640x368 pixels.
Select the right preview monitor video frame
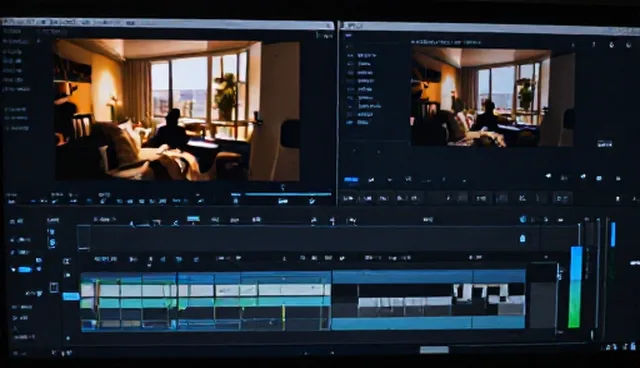pos(492,96)
